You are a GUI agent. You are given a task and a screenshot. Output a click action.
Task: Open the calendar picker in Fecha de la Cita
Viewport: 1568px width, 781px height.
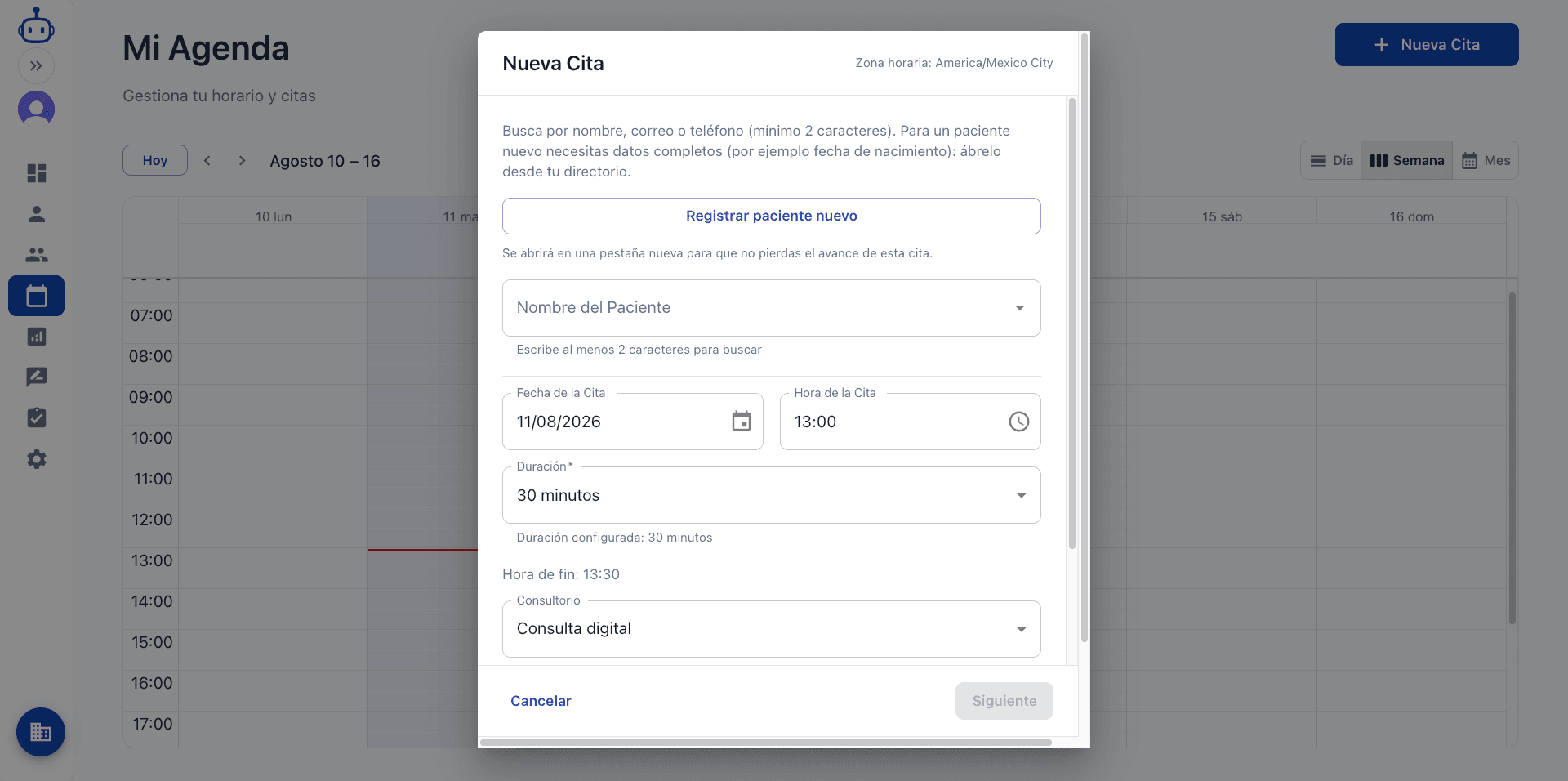(742, 422)
